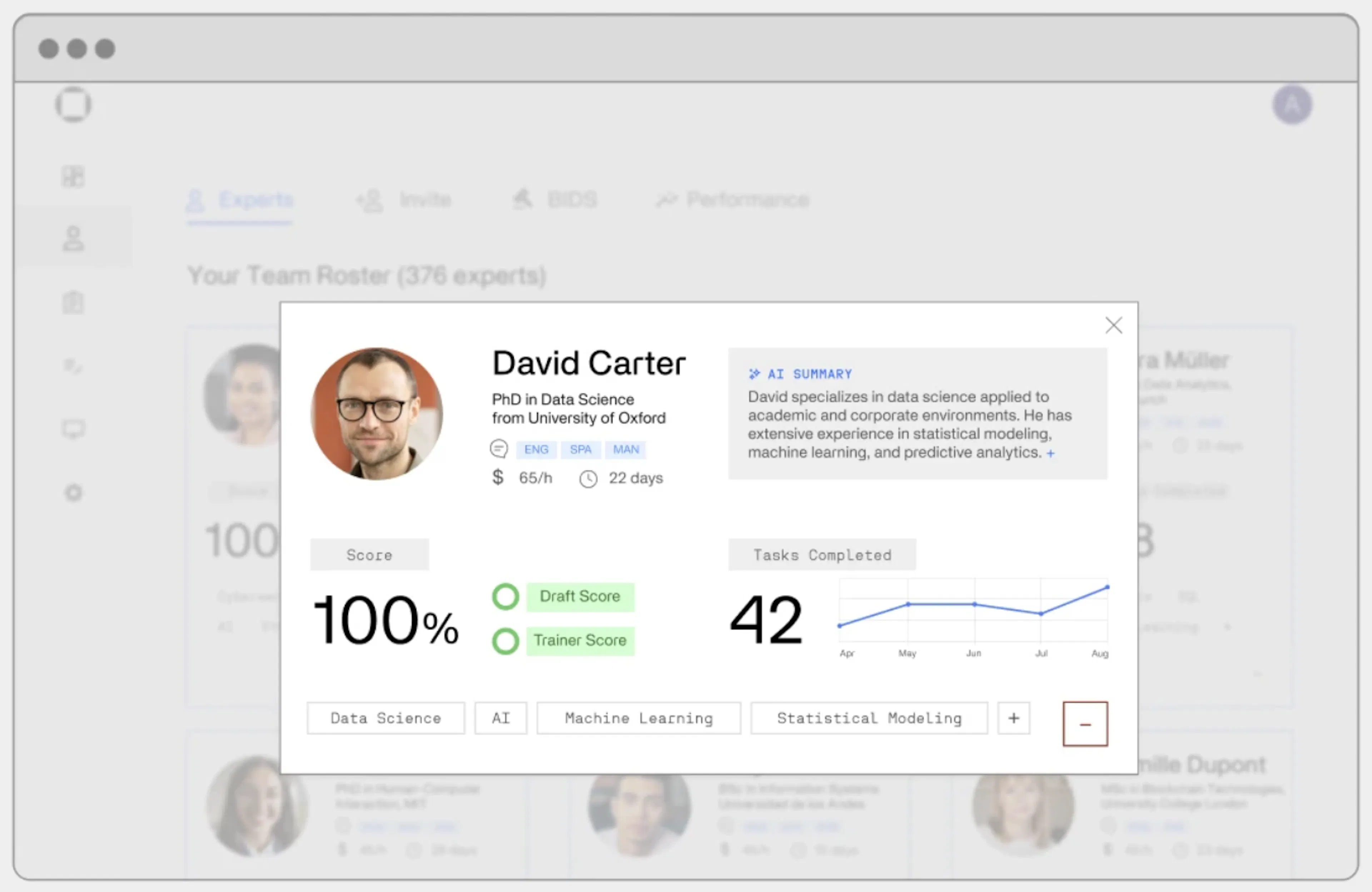Viewport: 1372px width, 892px height.
Task: Click the Draft Score green label
Action: tap(580, 597)
